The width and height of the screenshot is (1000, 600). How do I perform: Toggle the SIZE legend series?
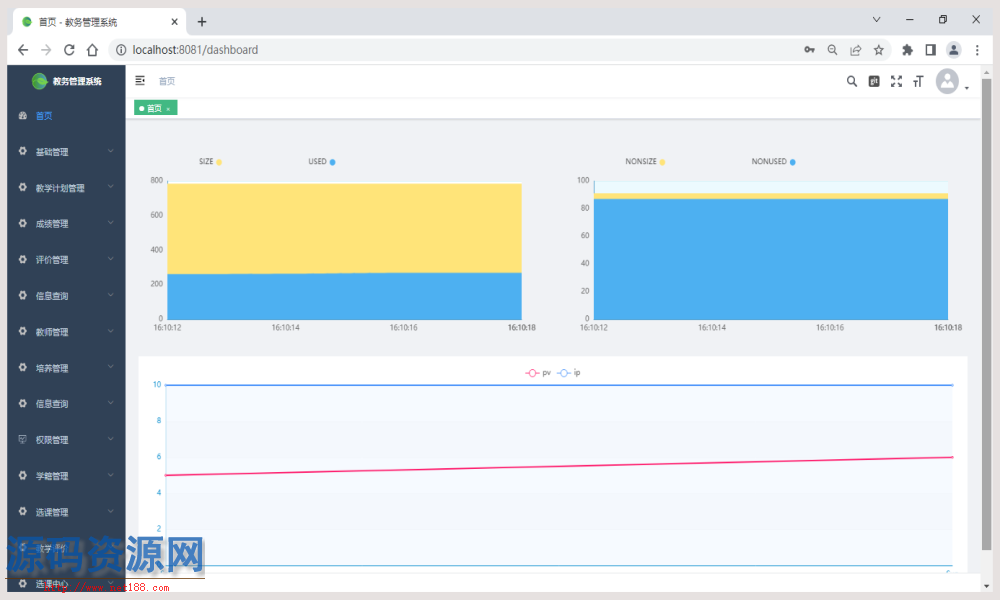click(210, 162)
